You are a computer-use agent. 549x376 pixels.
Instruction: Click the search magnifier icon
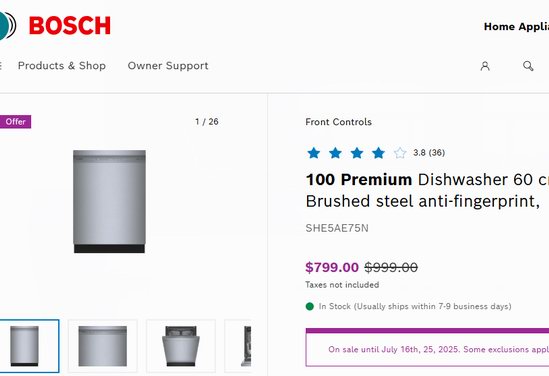[x=528, y=66]
